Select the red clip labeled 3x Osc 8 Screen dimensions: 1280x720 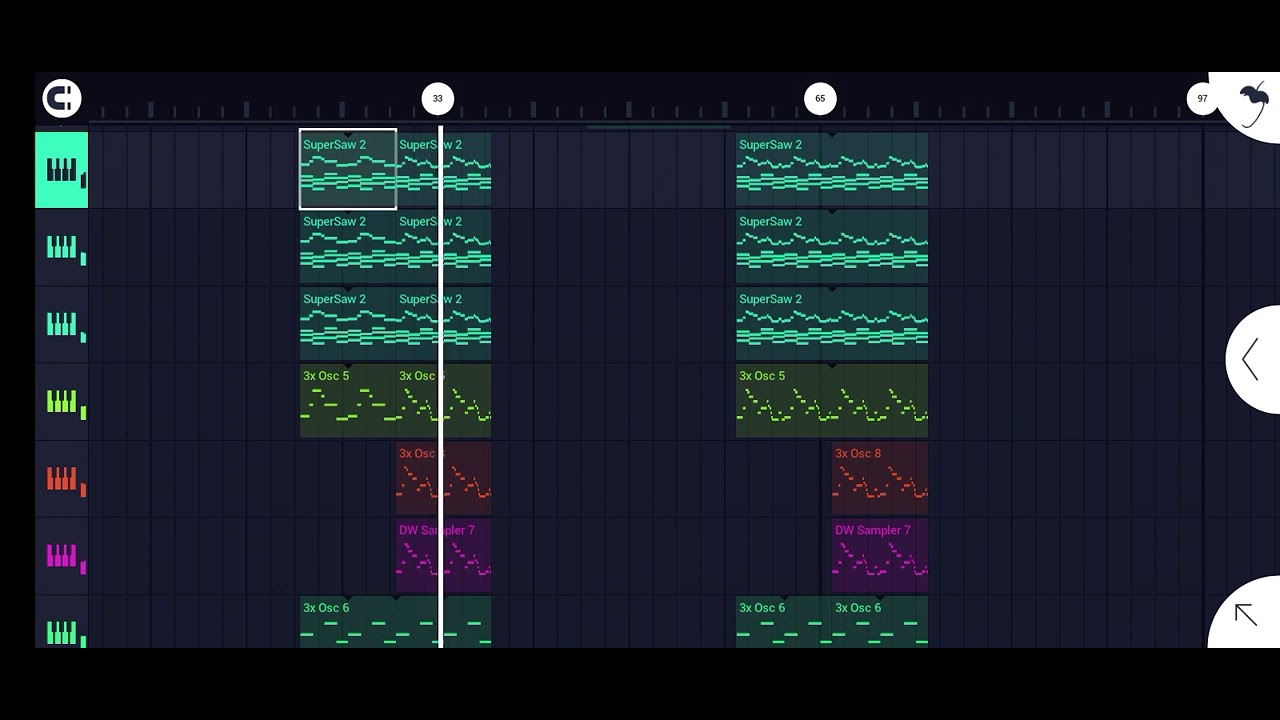pyautogui.click(x=880, y=478)
